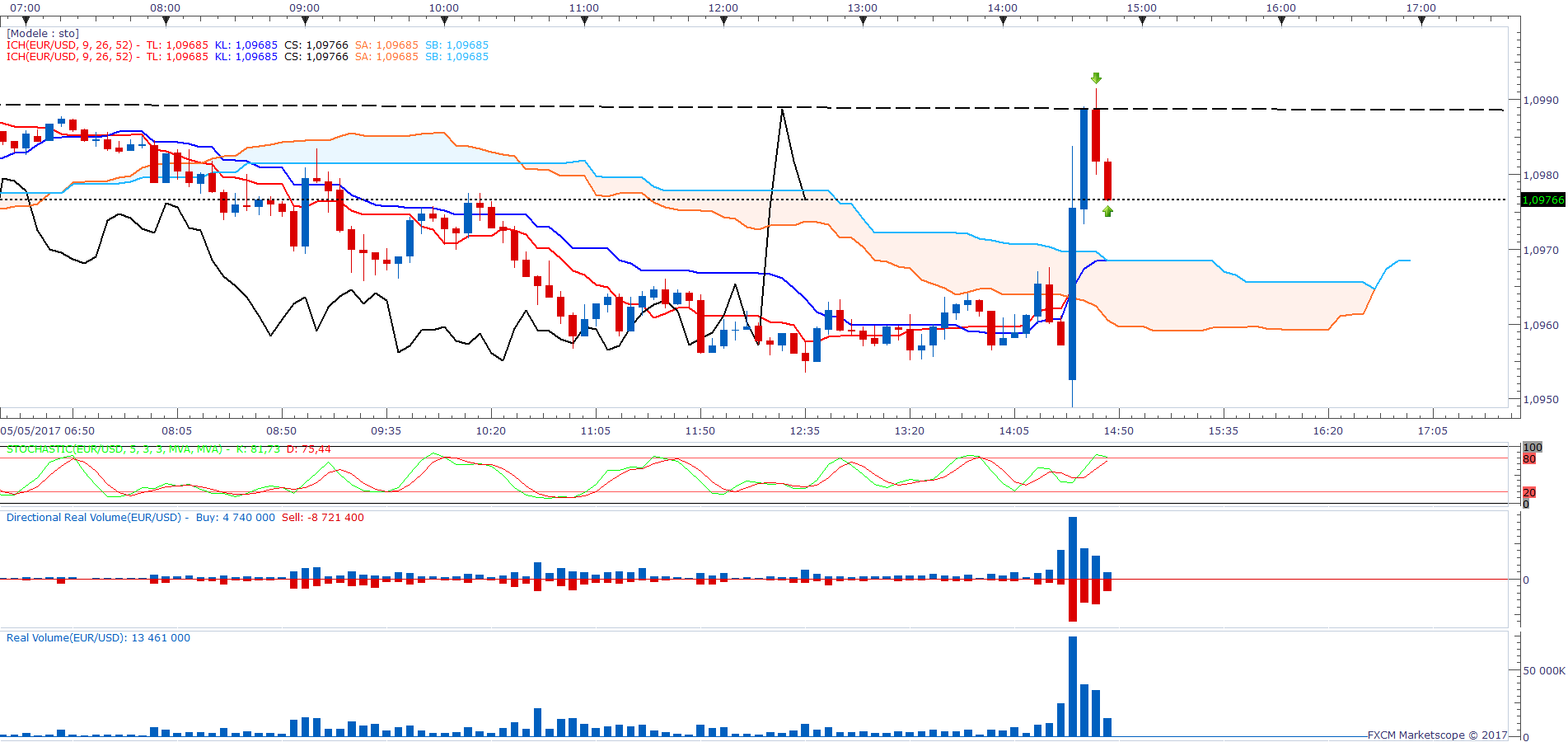Click the 'Real Volume(EUR/USD): 13 461 000' label

coord(98,638)
